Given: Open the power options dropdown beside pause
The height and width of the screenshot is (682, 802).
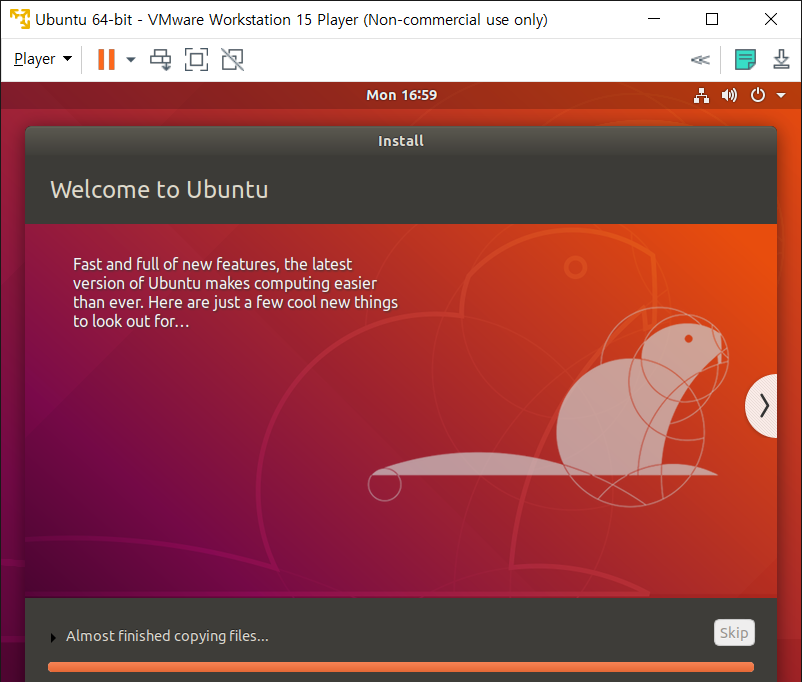Looking at the screenshot, I should [131, 59].
